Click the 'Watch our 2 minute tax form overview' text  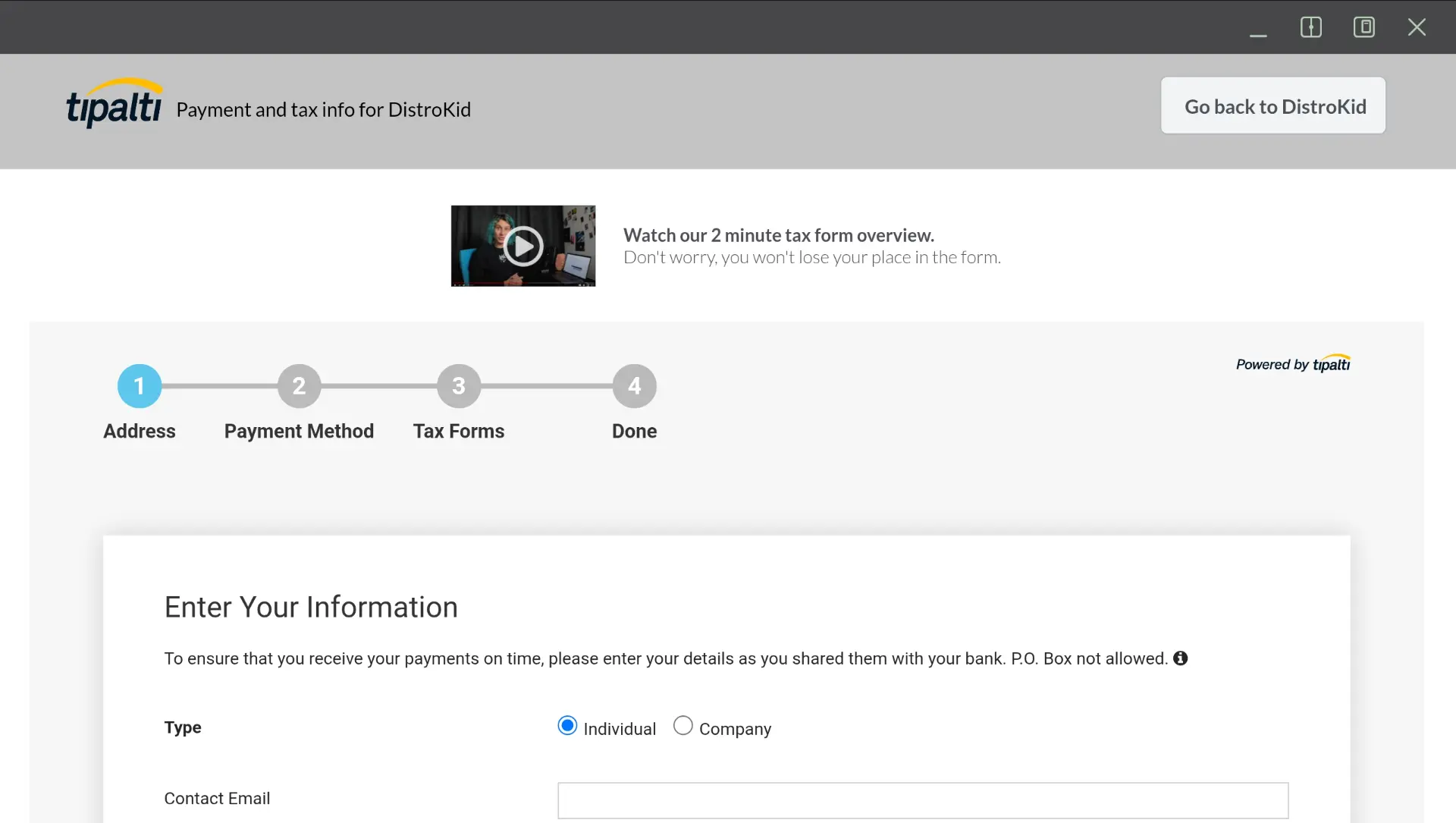click(779, 235)
